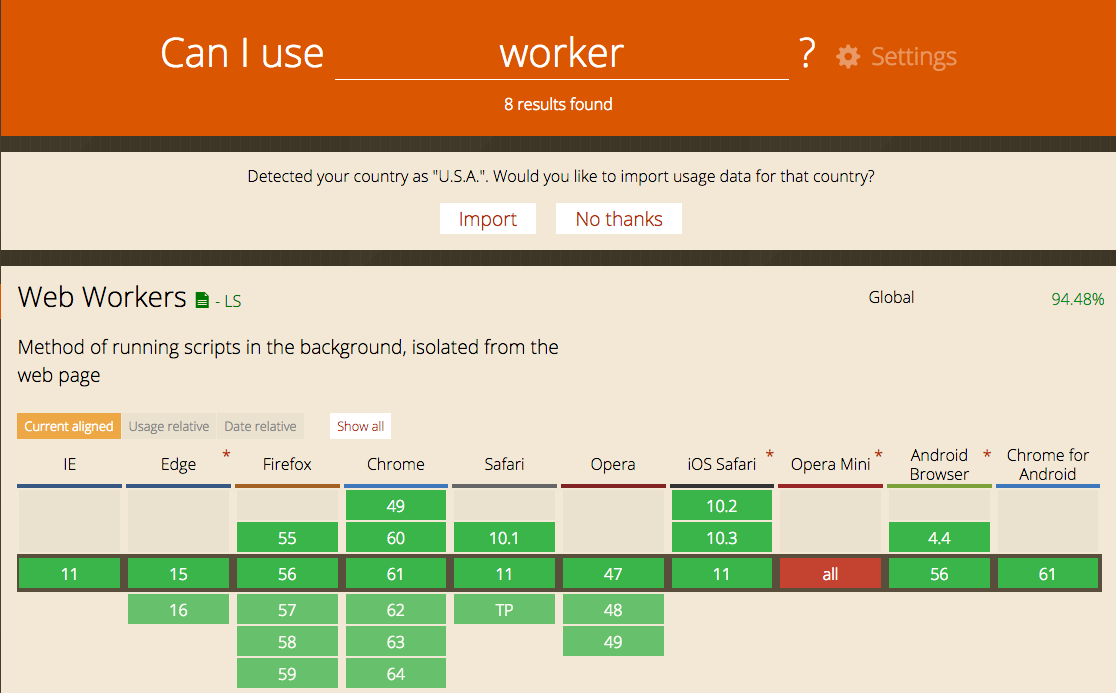Image resolution: width=1116 pixels, height=693 pixels.
Task: Select the Firefox 55 support cell
Action: 287,538
